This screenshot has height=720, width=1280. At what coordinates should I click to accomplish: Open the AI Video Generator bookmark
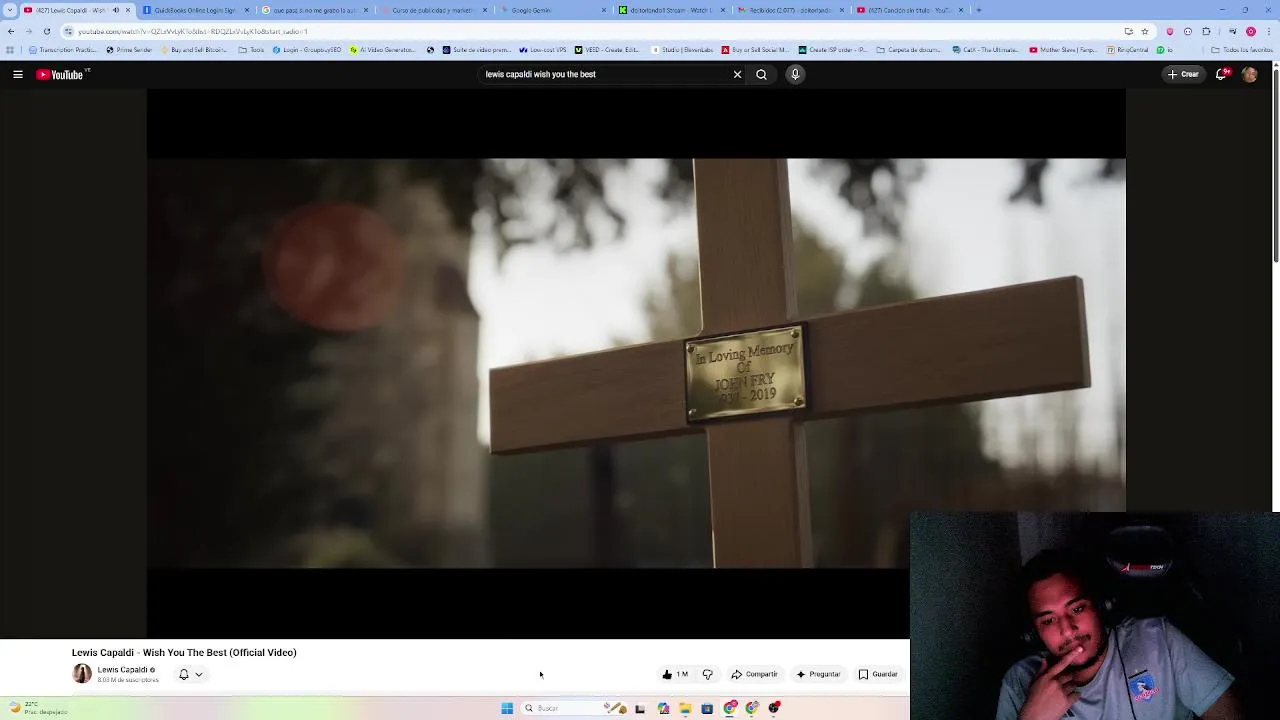coord(382,50)
